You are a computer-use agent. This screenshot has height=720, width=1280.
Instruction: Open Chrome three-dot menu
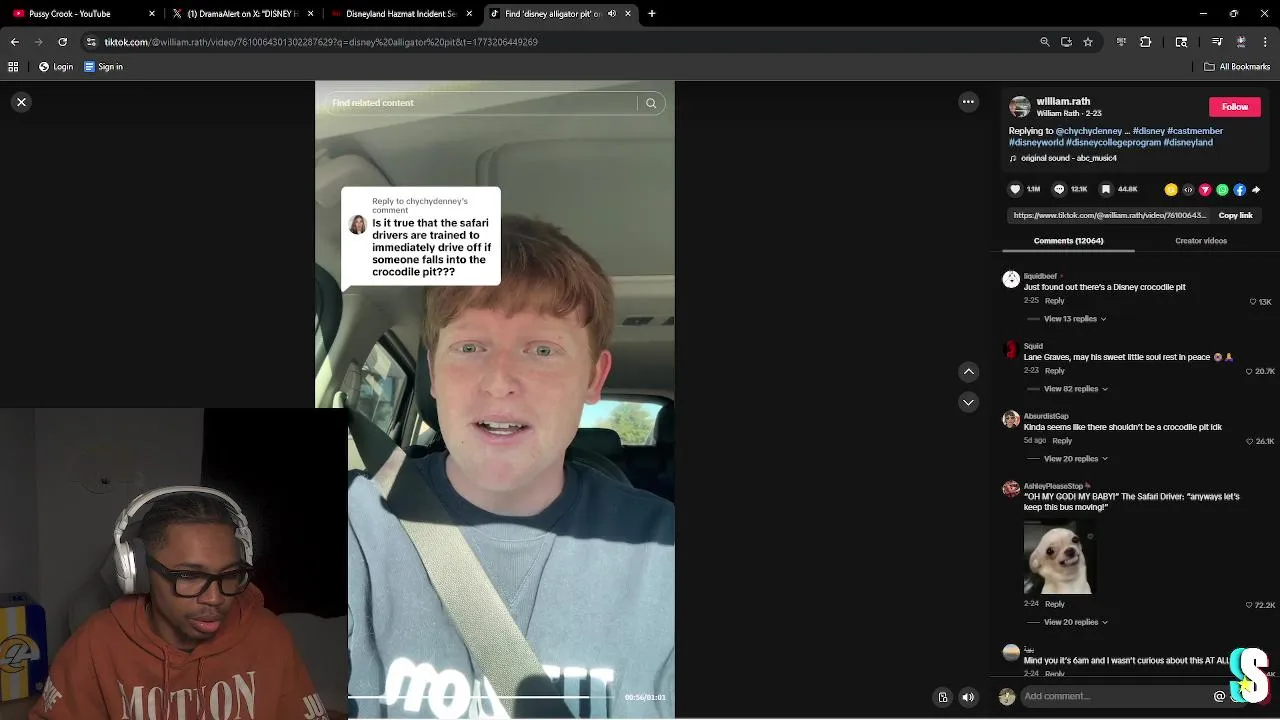click(x=1267, y=42)
